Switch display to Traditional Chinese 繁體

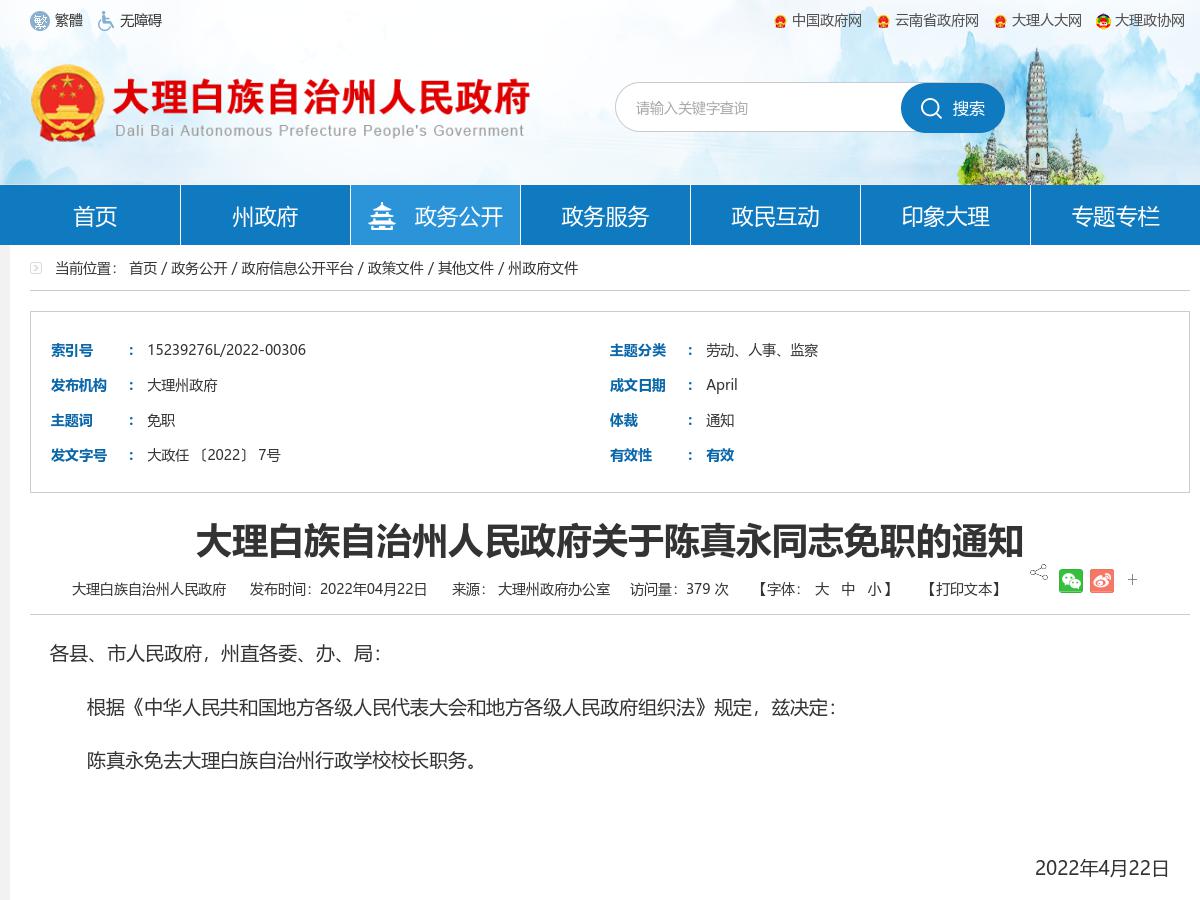[57, 20]
